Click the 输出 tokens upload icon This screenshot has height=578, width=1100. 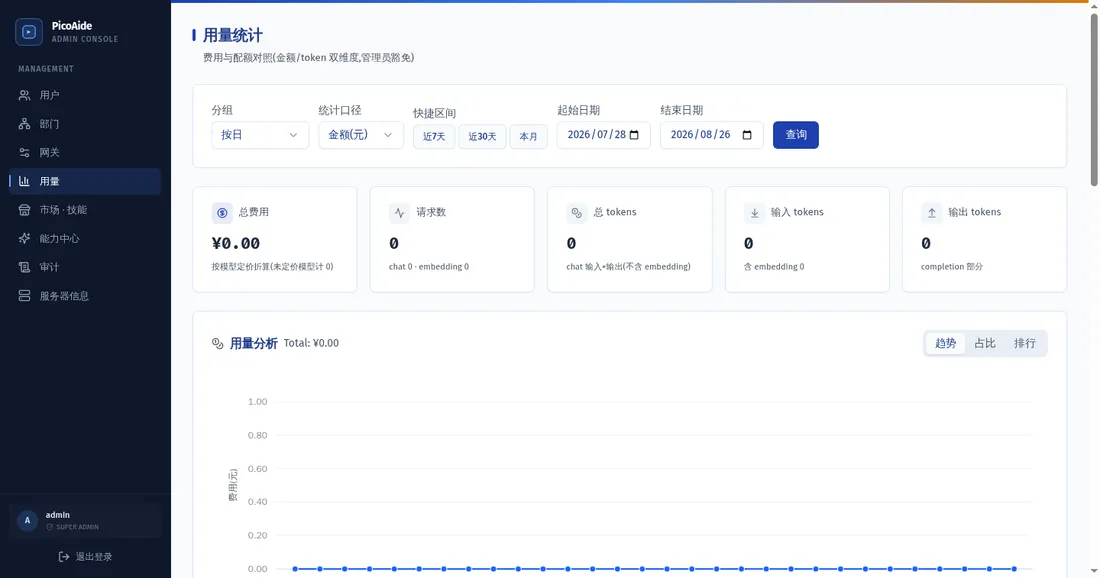[x=932, y=213]
